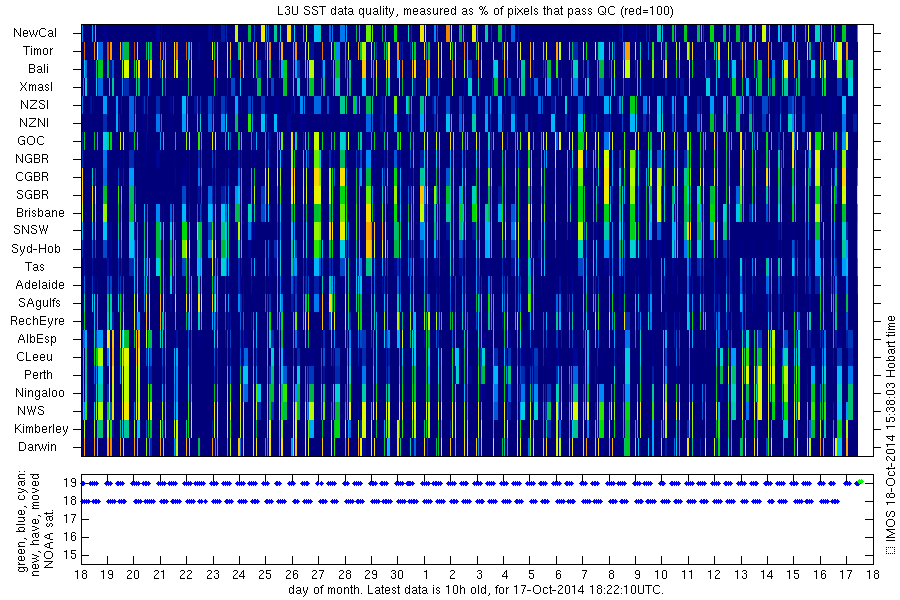This screenshot has height=600, width=900.
Task: Select the NZSI row label
Action: pos(34,104)
